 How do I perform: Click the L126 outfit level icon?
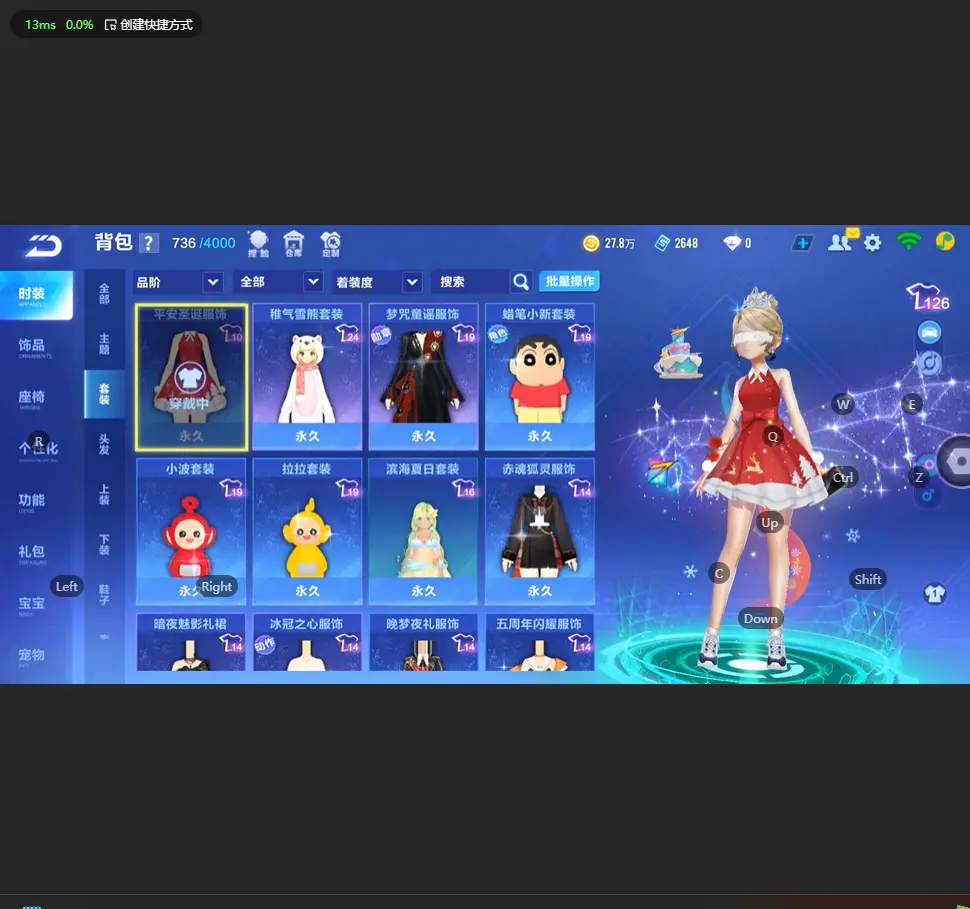[927, 296]
